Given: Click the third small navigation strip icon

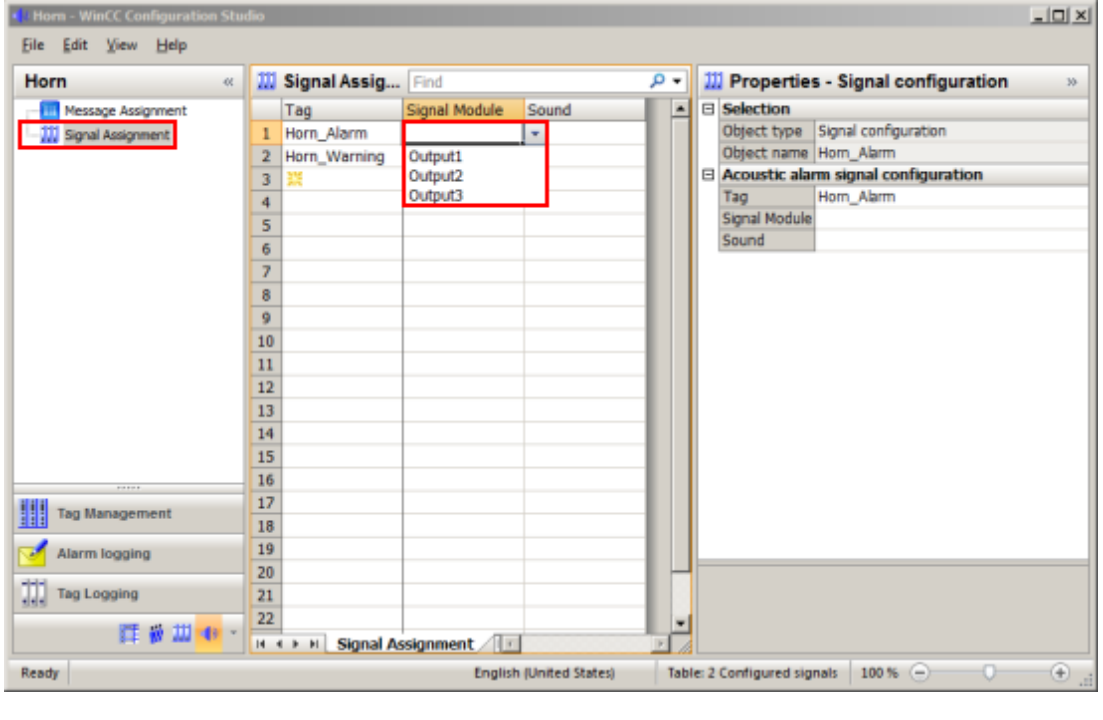Looking at the screenshot, I should pyautogui.click(x=181, y=634).
